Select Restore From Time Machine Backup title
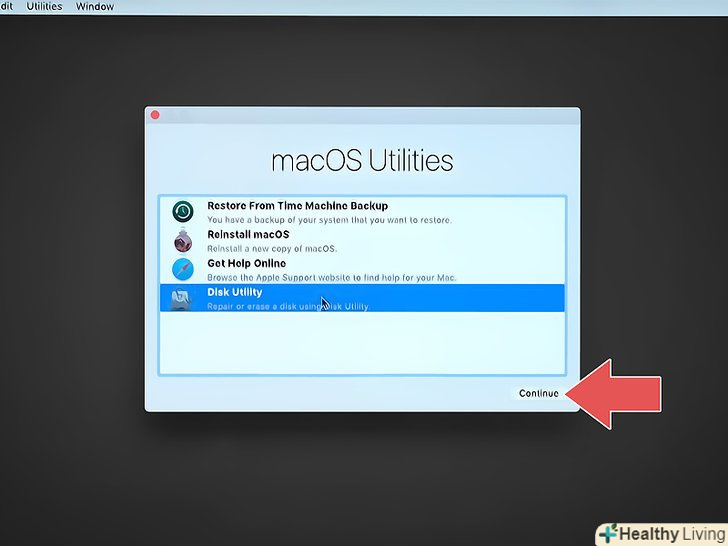The width and height of the screenshot is (728, 546). coord(297,206)
